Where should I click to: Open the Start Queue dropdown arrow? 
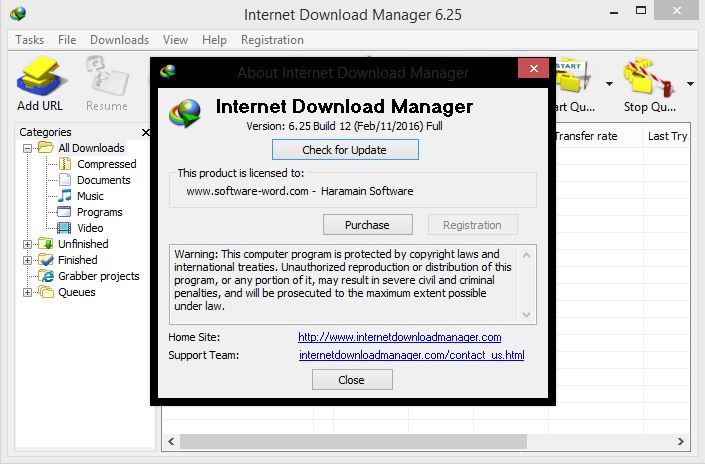click(609, 84)
